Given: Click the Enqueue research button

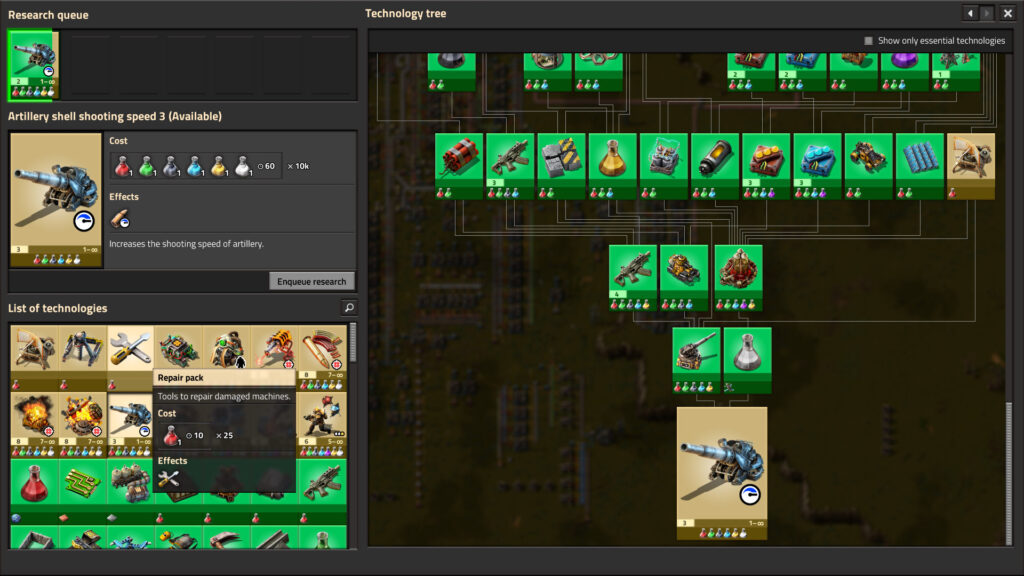Looking at the screenshot, I should [312, 282].
